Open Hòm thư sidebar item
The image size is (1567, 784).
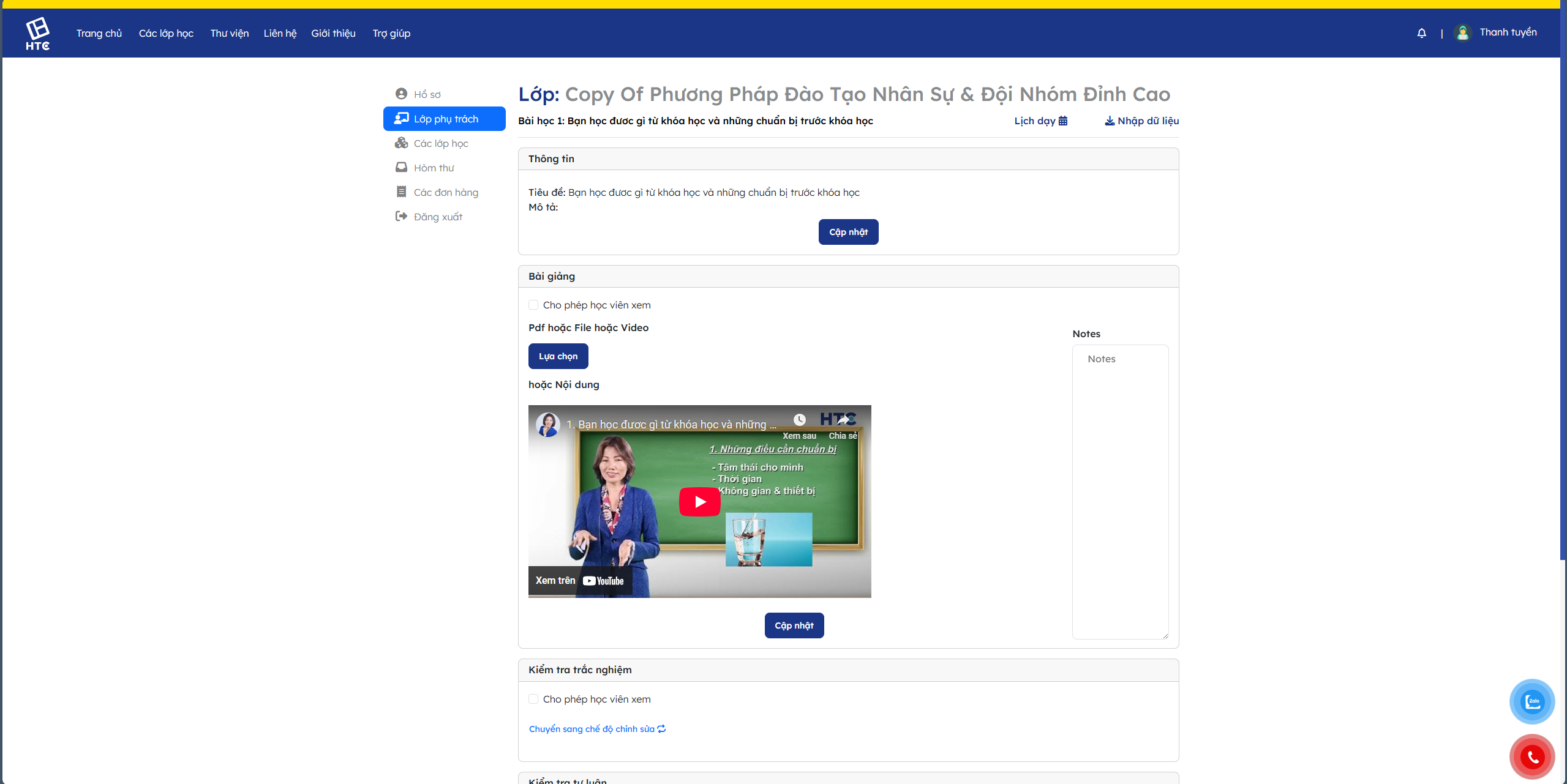[x=434, y=168]
